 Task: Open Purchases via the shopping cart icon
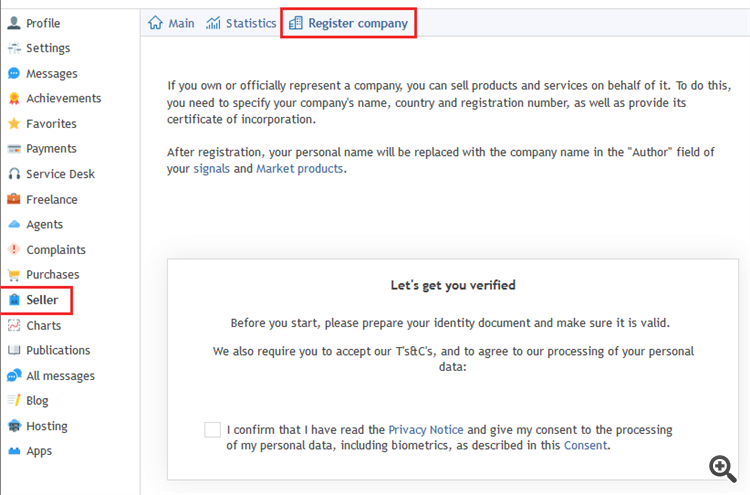pyautogui.click(x=14, y=275)
